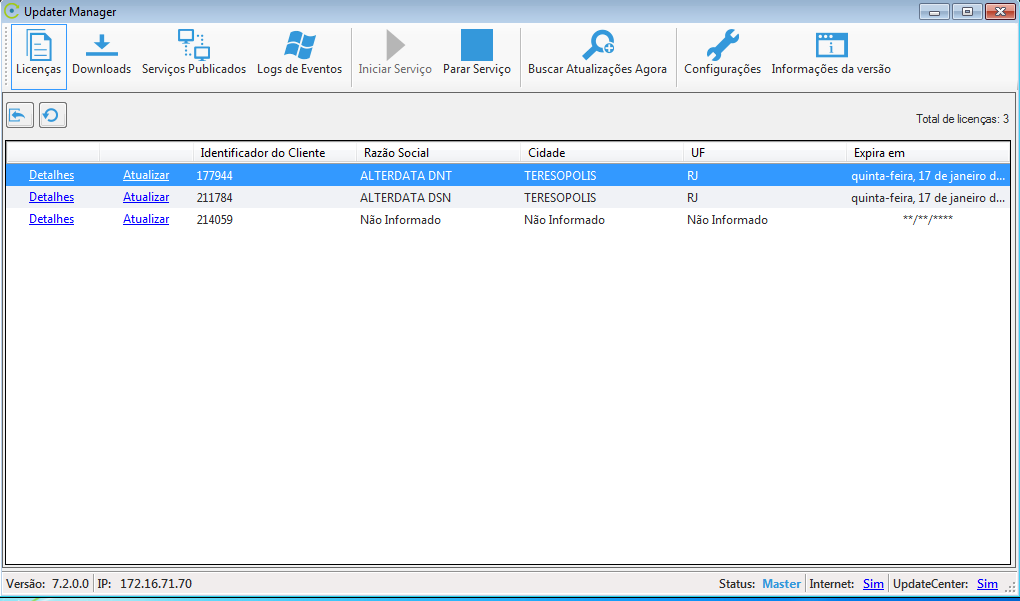Click Não Informado in UF column
The width and height of the screenshot is (1020, 601).
click(727, 220)
